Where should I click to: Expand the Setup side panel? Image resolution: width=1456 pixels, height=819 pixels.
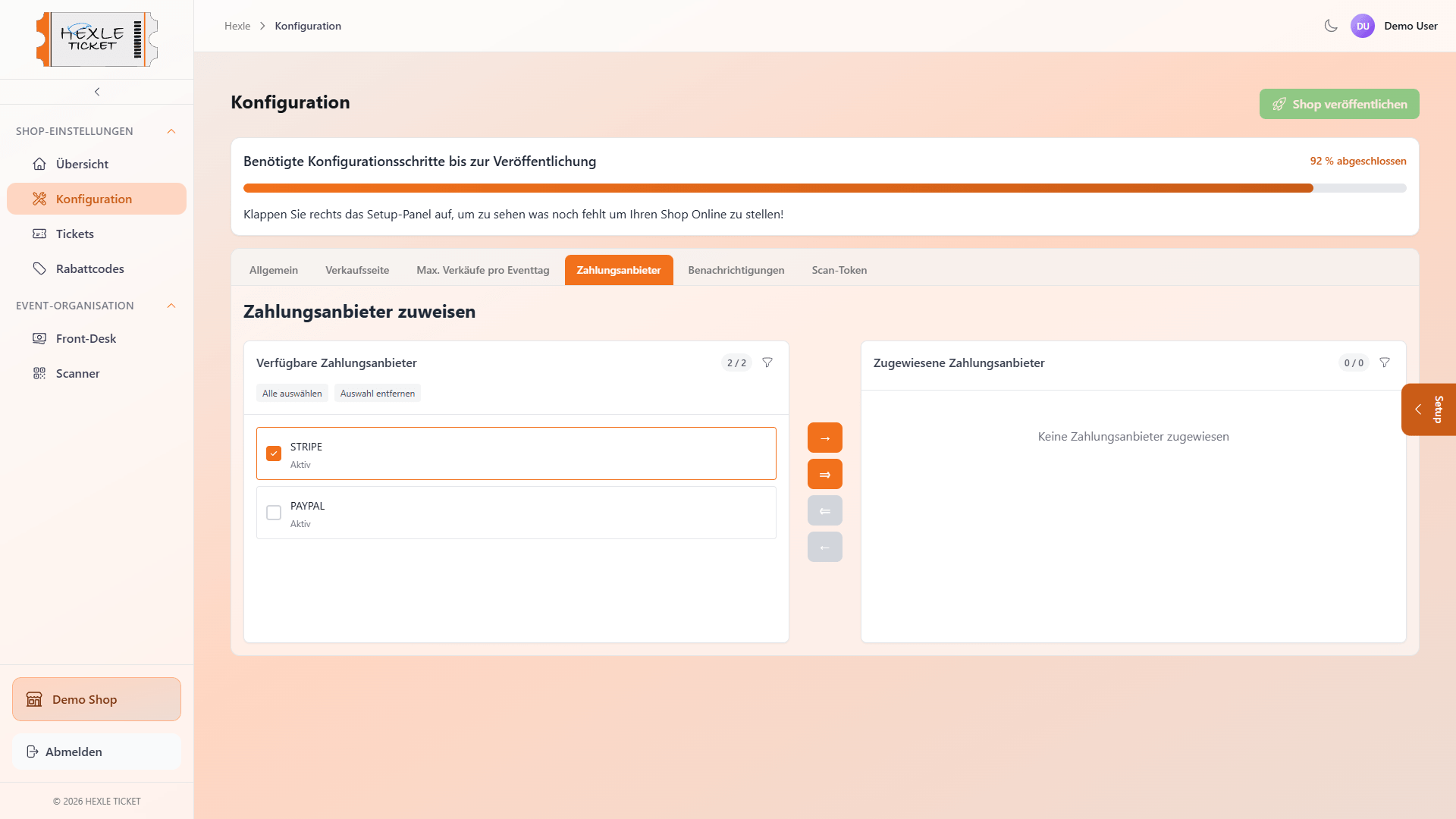pos(1428,409)
